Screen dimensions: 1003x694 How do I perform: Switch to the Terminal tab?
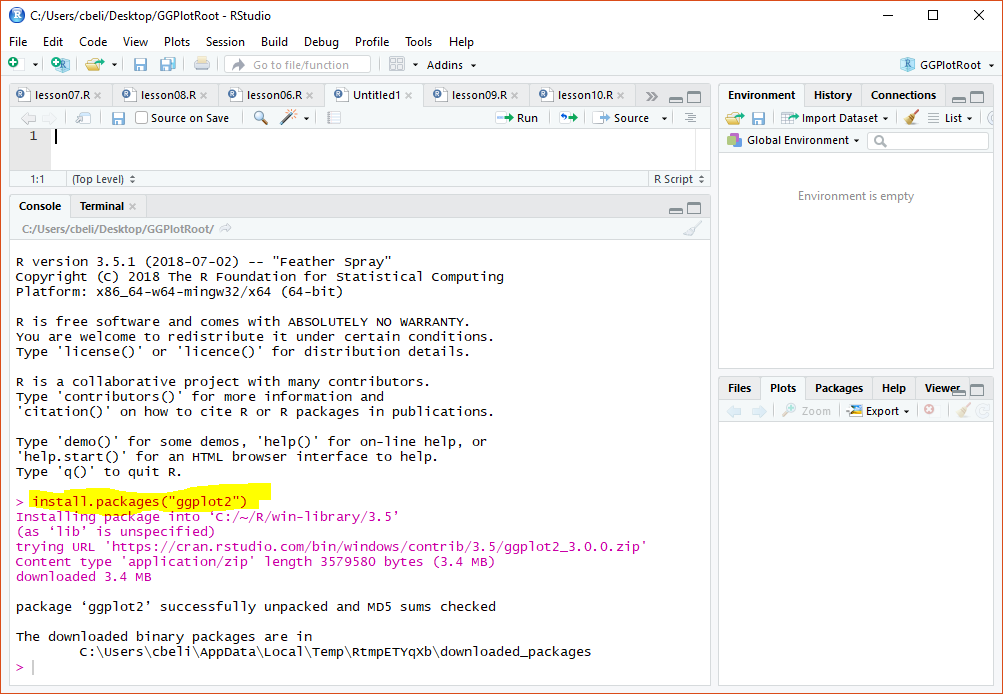click(x=102, y=206)
